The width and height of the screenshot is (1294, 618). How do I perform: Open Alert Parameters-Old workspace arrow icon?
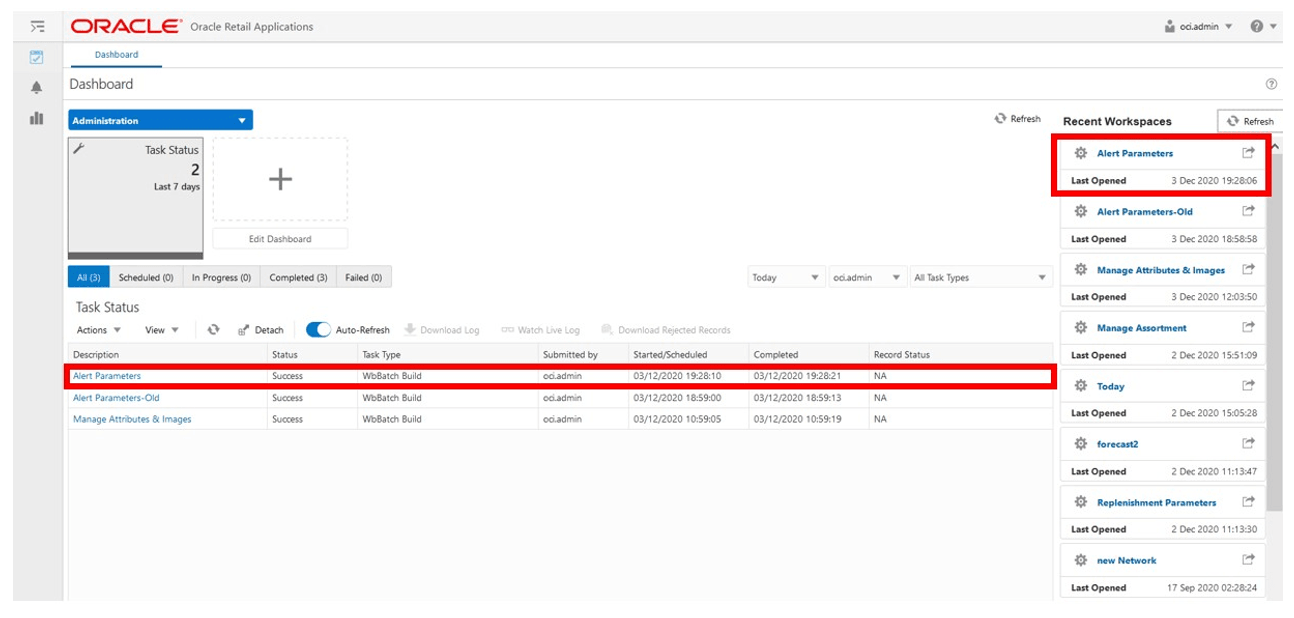[x=1248, y=211]
